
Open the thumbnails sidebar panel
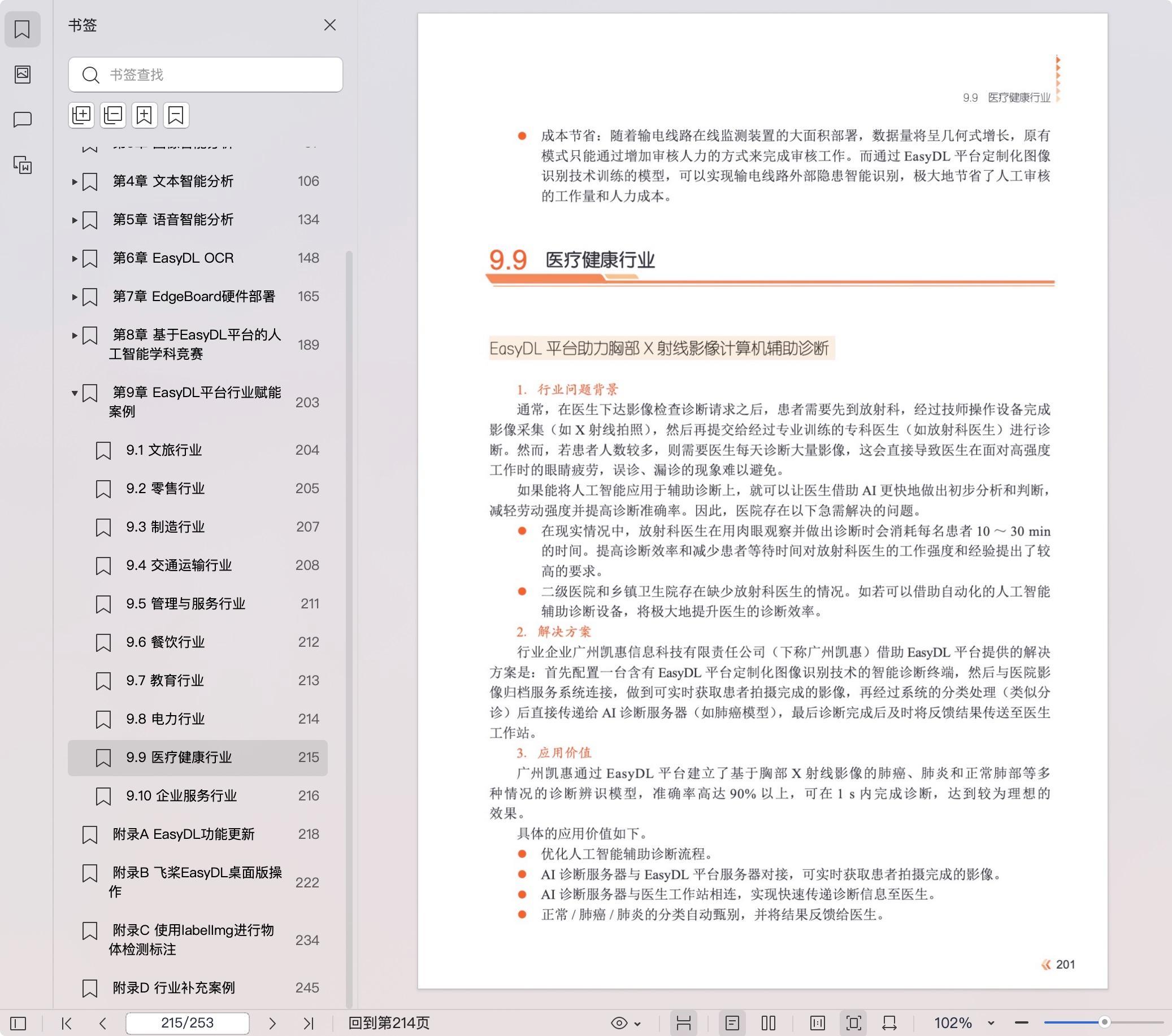pos(23,75)
